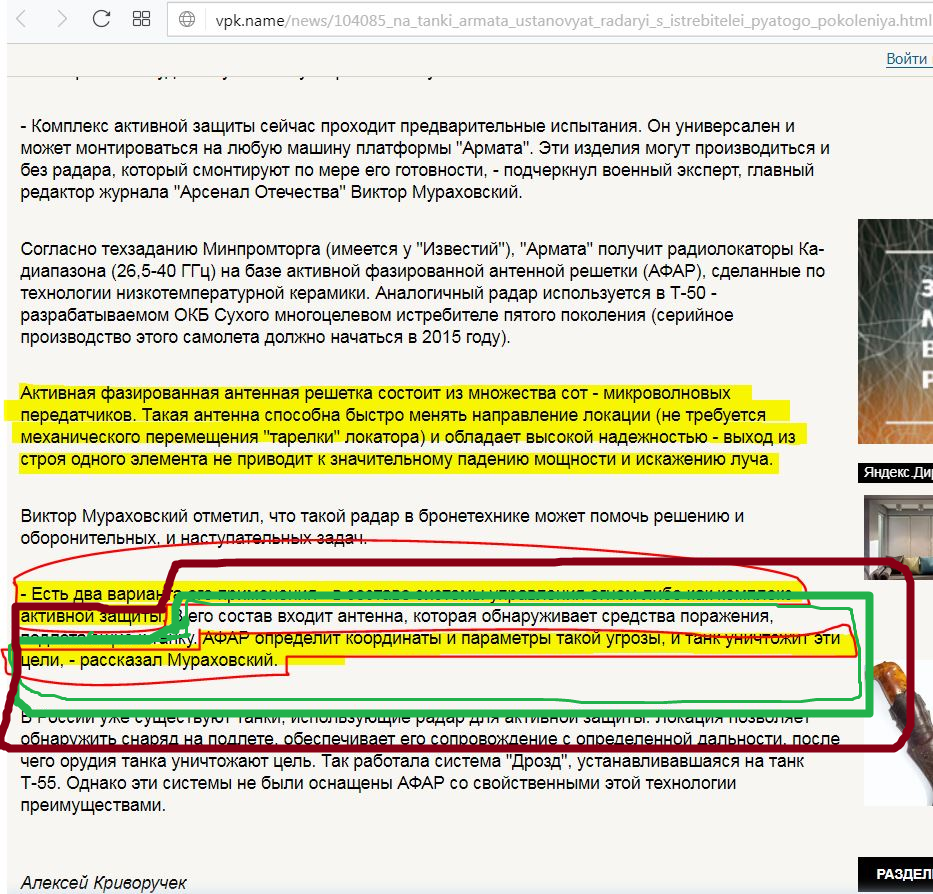Click the Яндекс.Директ ad label
The height and width of the screenshot is (894, 933).
point(898,473)
